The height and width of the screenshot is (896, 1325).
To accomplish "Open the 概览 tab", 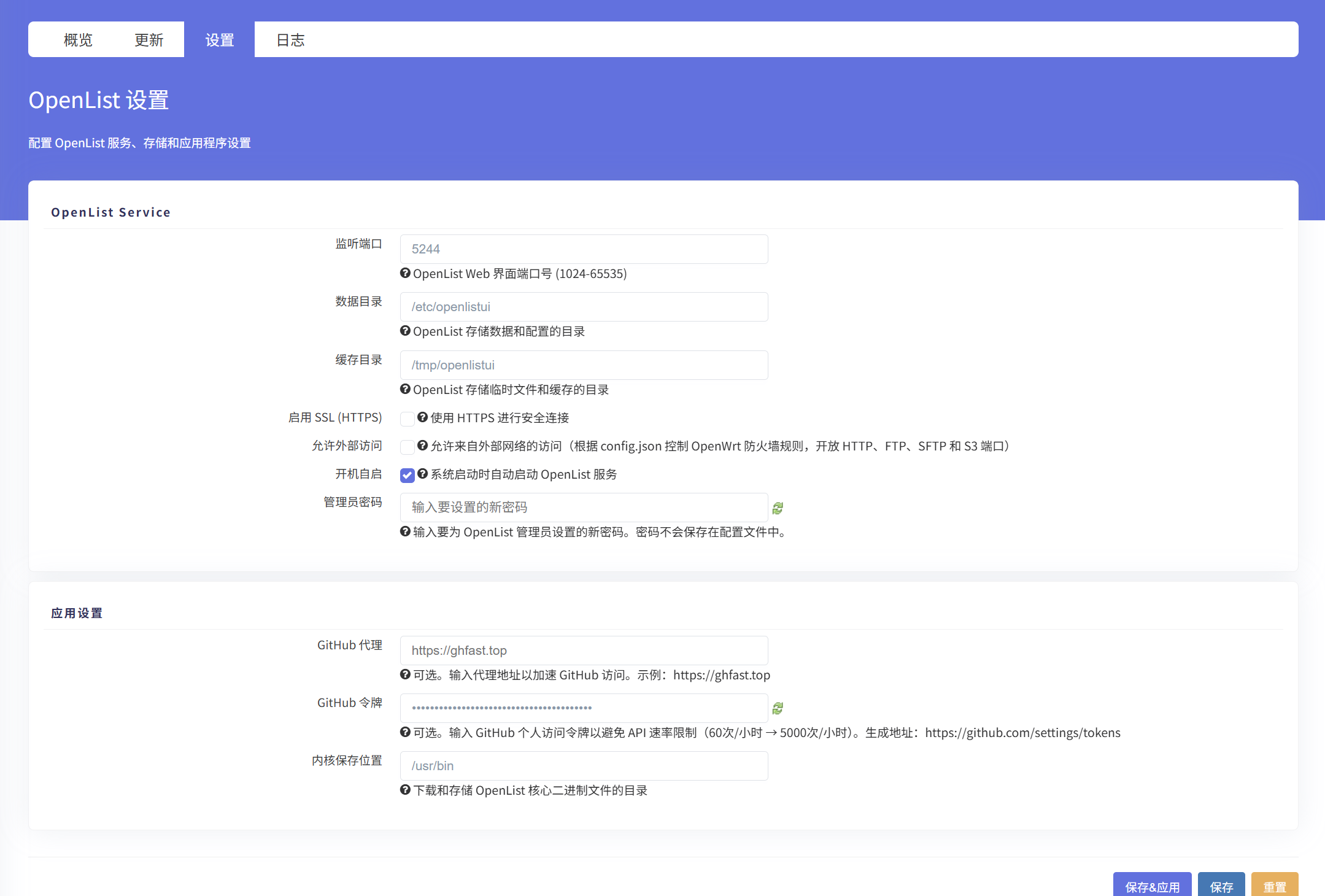I will coord(78,40).
